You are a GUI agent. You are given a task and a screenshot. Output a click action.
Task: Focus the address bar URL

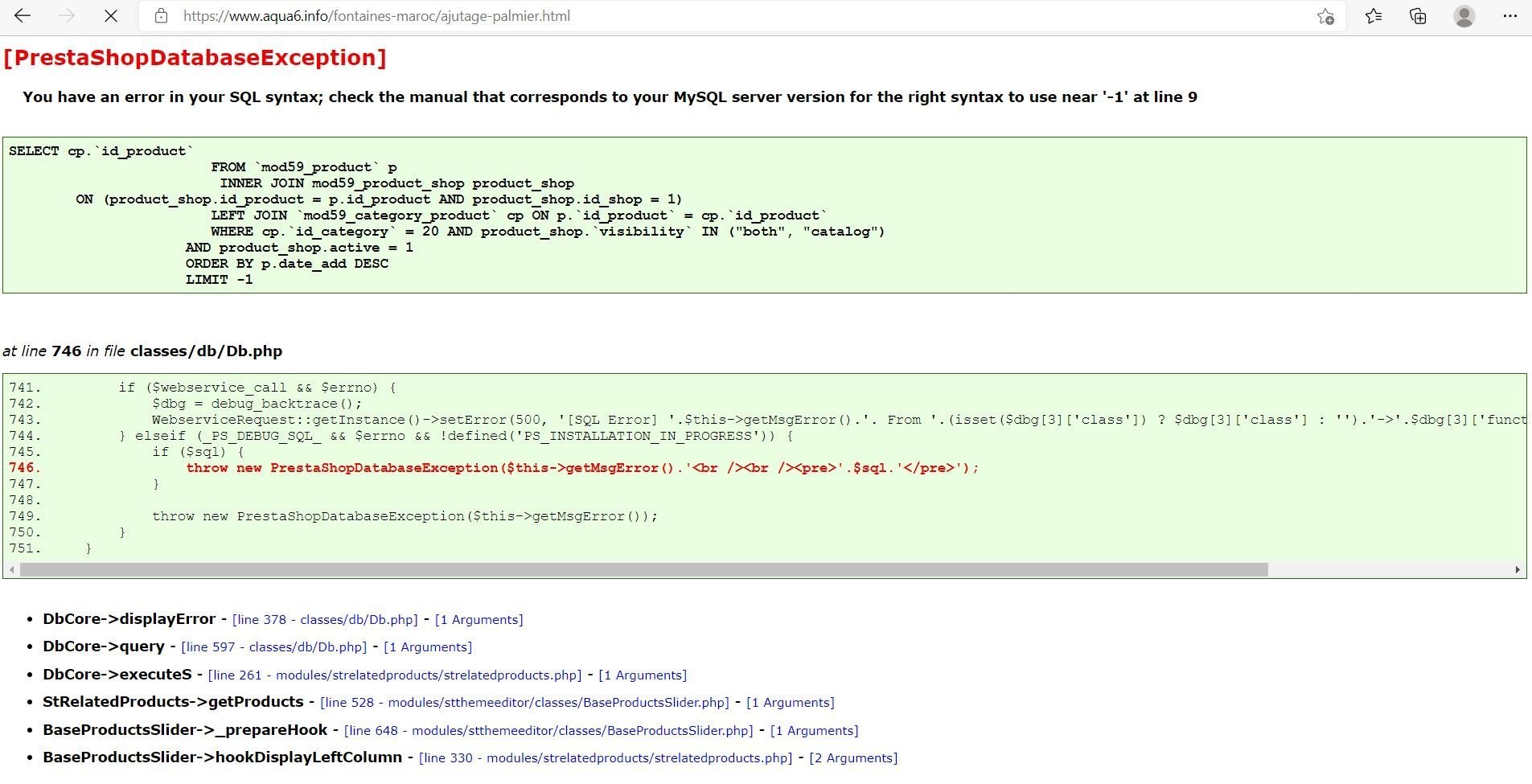376,16
